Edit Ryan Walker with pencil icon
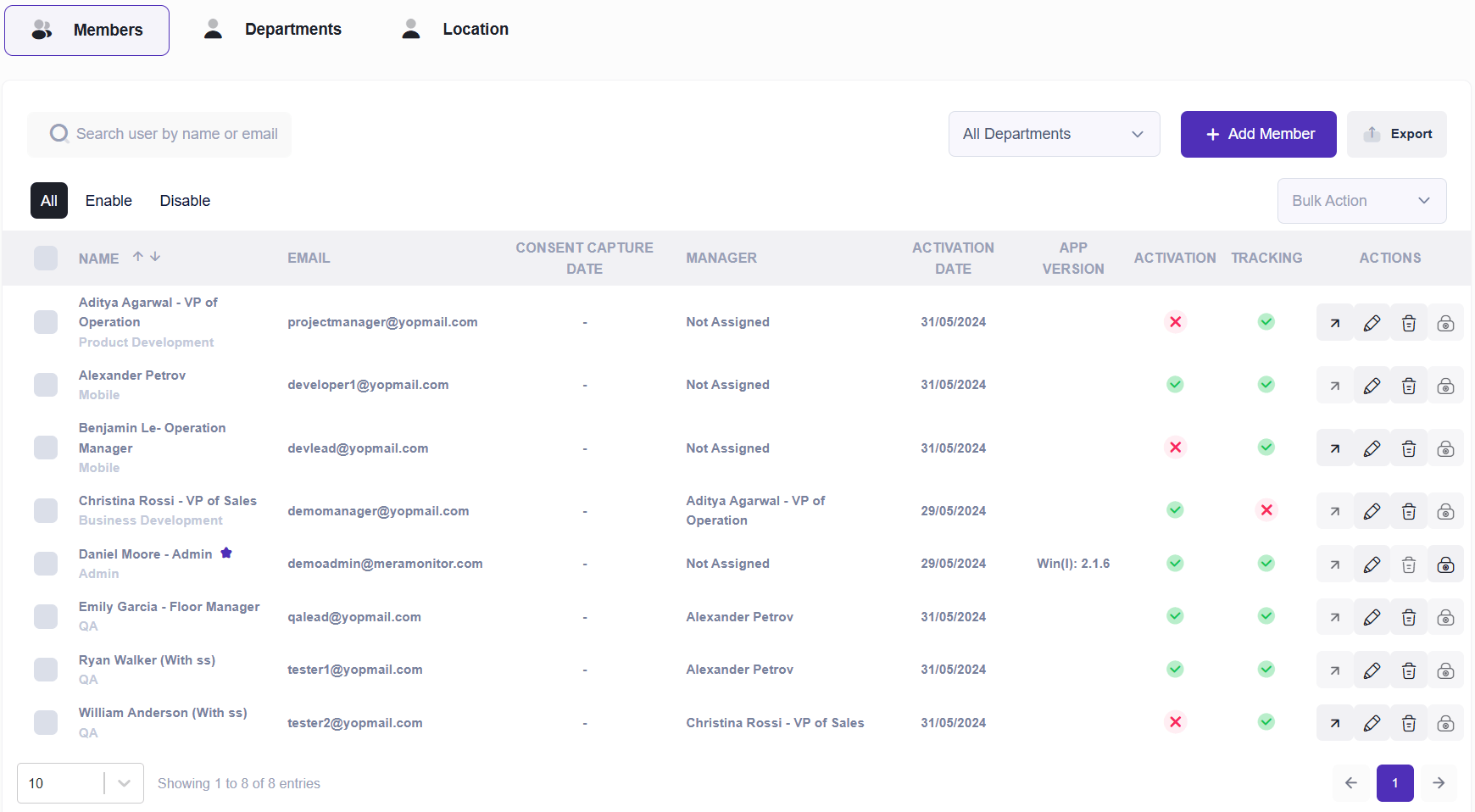 click(1372, 670)
